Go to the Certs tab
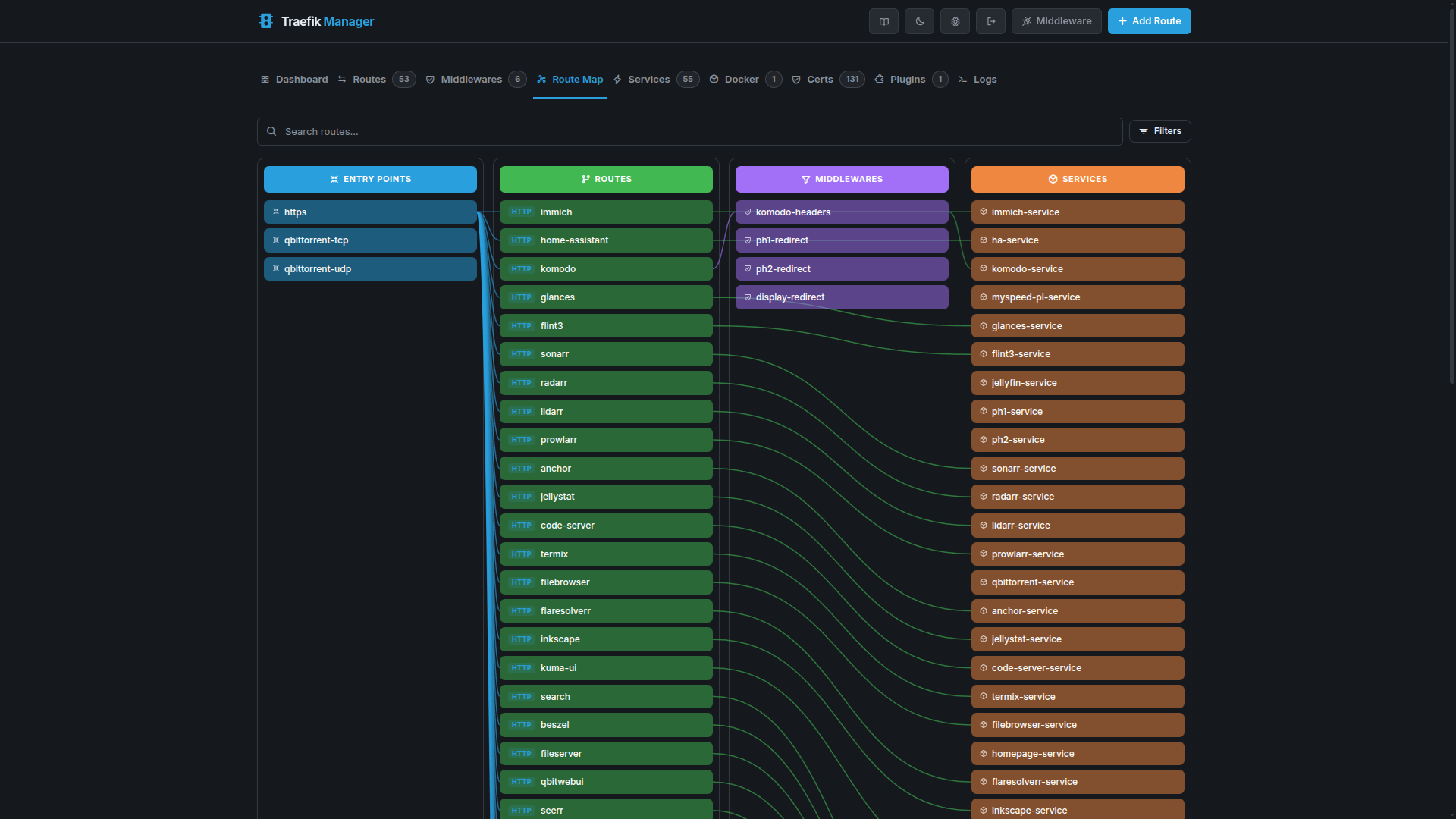Viewport: 1456px width, 819px height. pos(819,80)
